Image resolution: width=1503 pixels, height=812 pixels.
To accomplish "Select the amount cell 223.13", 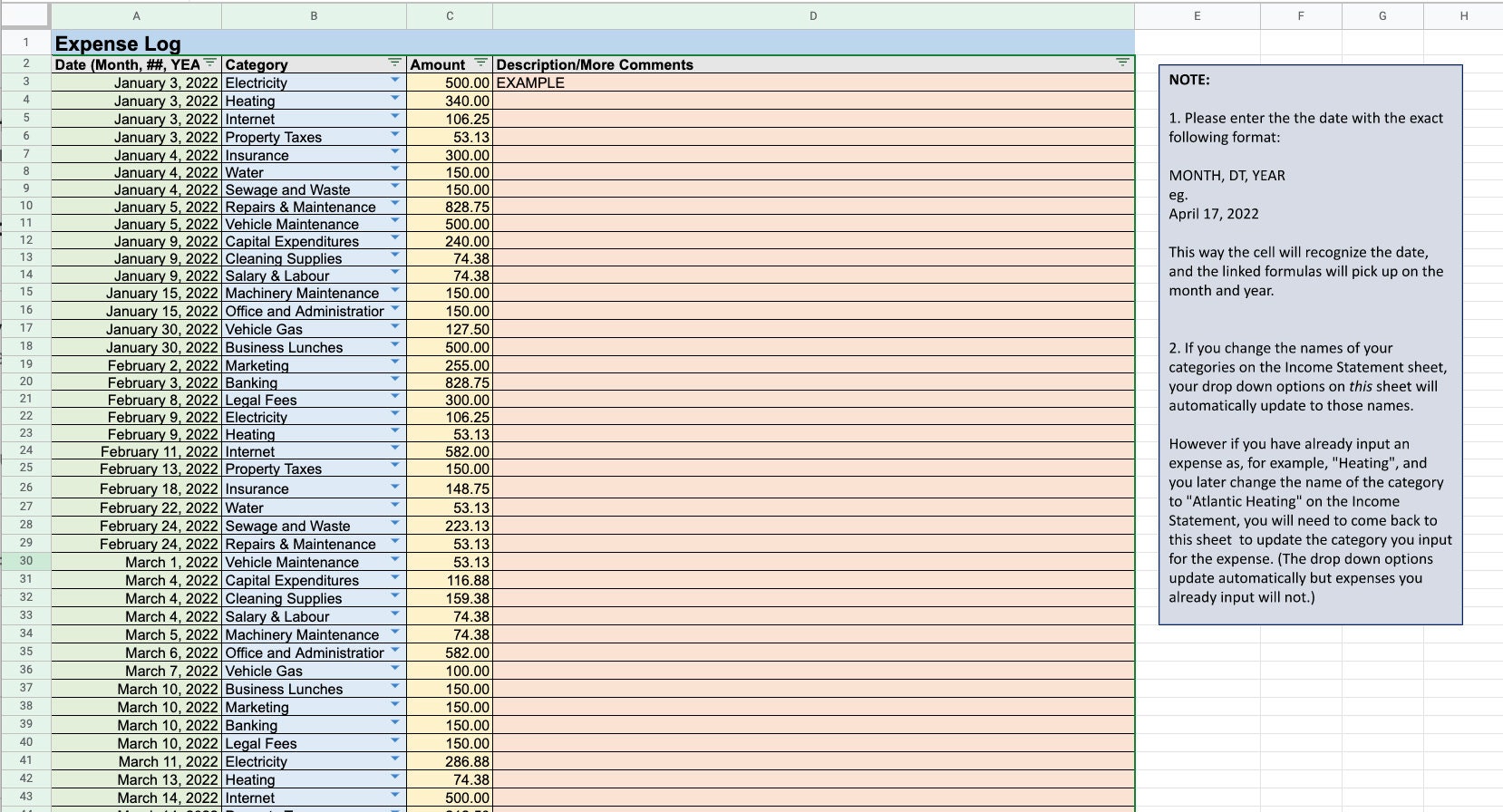I will pos(450,526).
